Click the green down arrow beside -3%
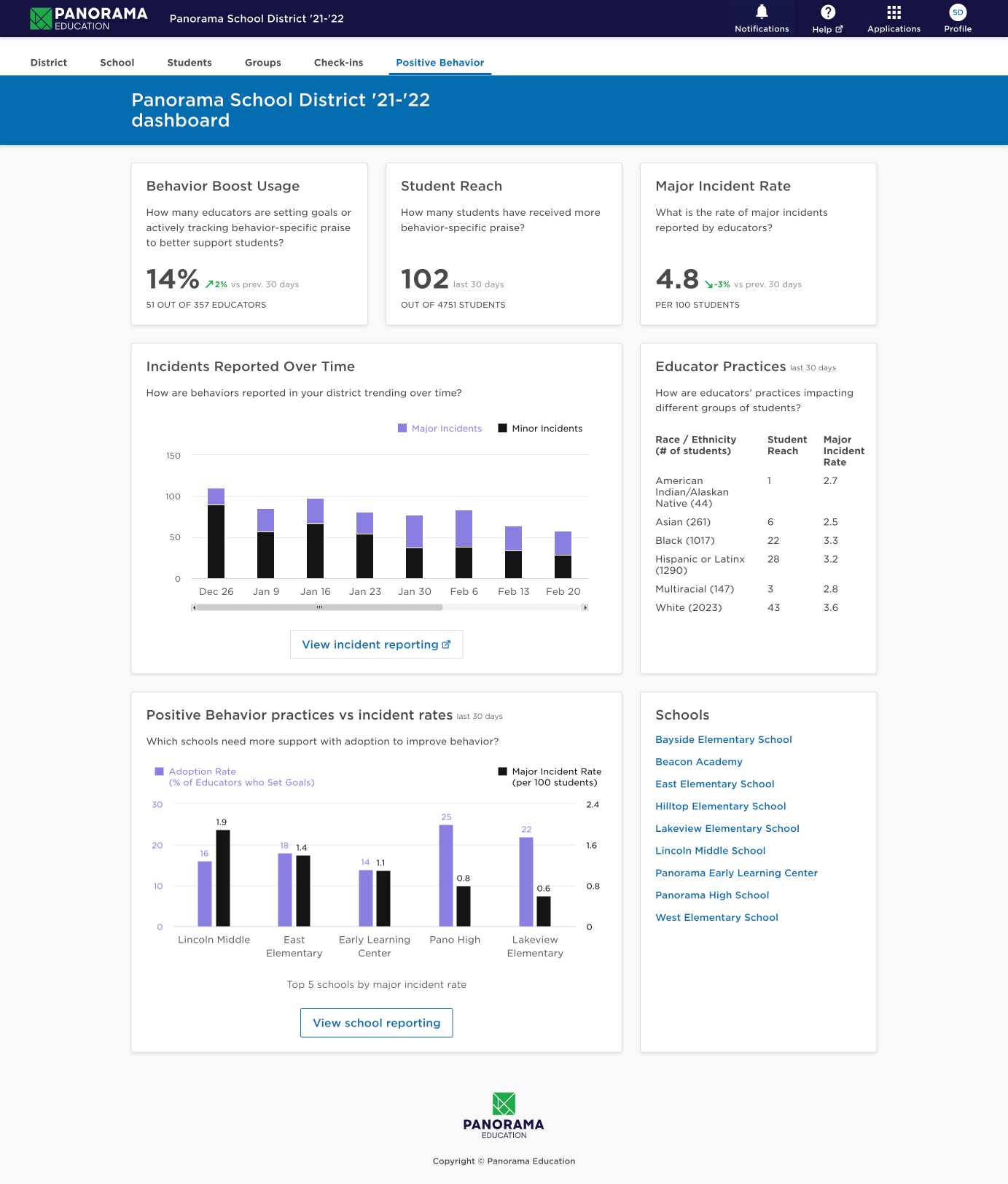The image size is (1008, 1184). (708, 284)
